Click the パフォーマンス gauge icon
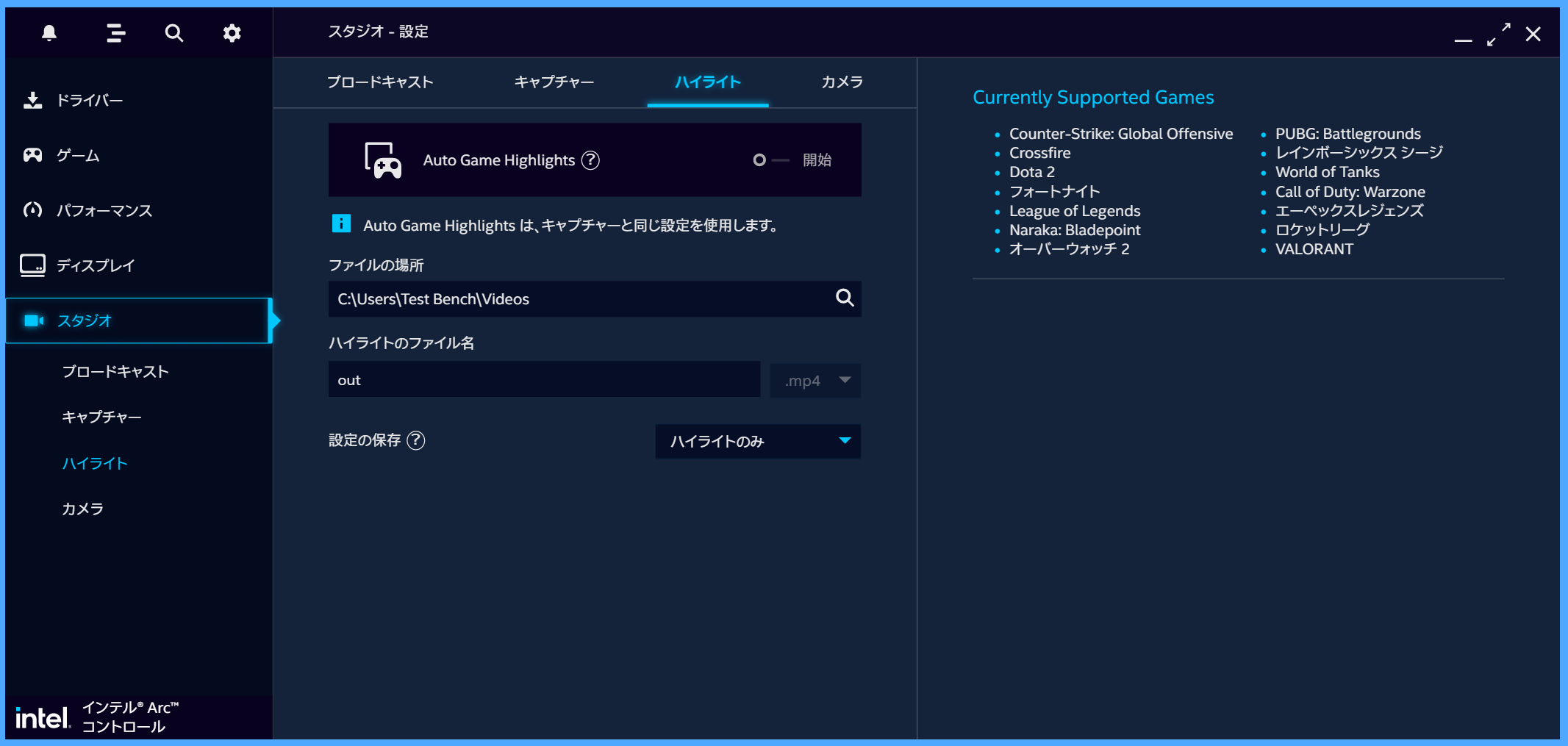The height and width of the screenshot is (746, 1568). [x=32, y=210]
